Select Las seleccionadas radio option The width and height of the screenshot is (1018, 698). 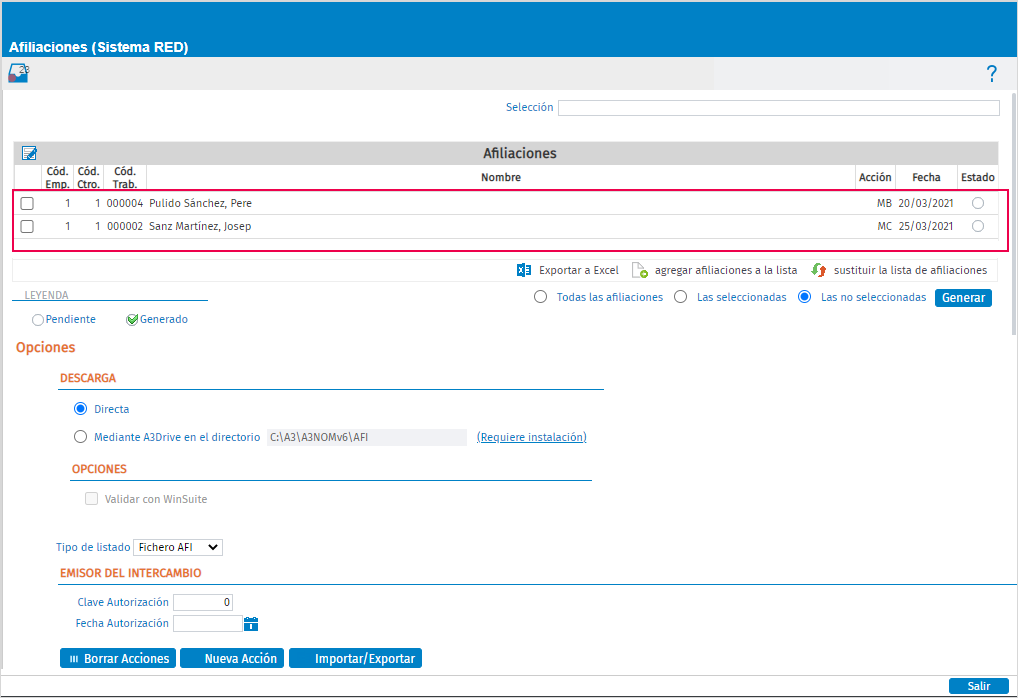coord(680,297)
